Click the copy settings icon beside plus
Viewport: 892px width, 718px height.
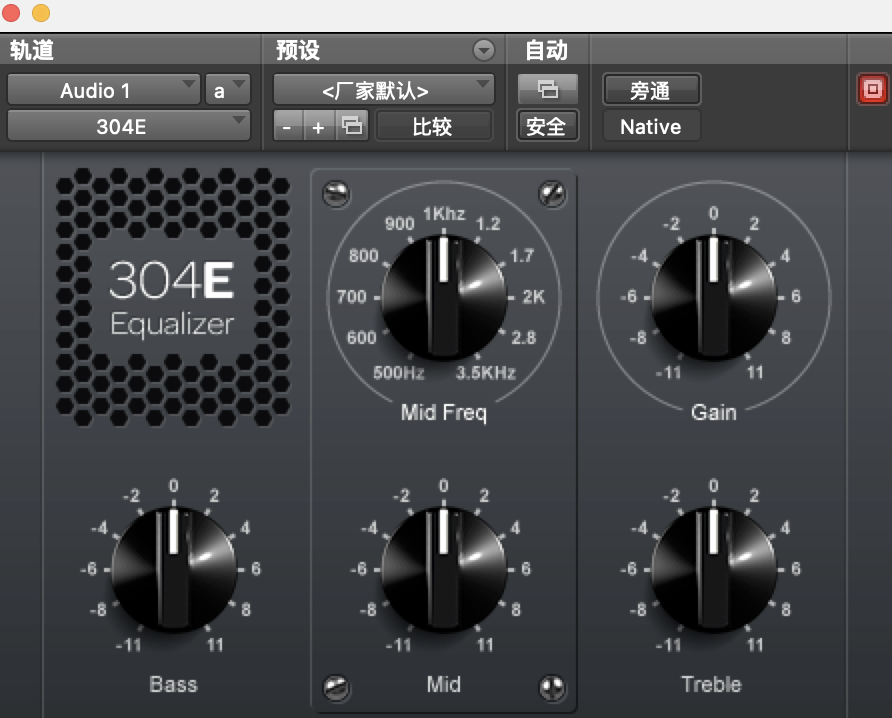pyautogui.click(x=352, y=126)
